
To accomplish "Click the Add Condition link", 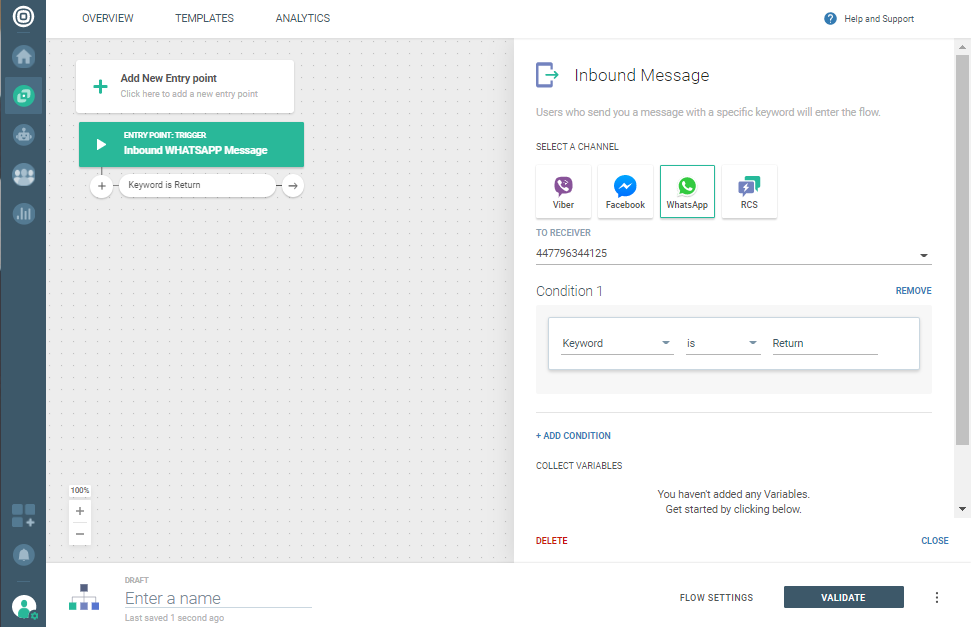I will (573, 436).
